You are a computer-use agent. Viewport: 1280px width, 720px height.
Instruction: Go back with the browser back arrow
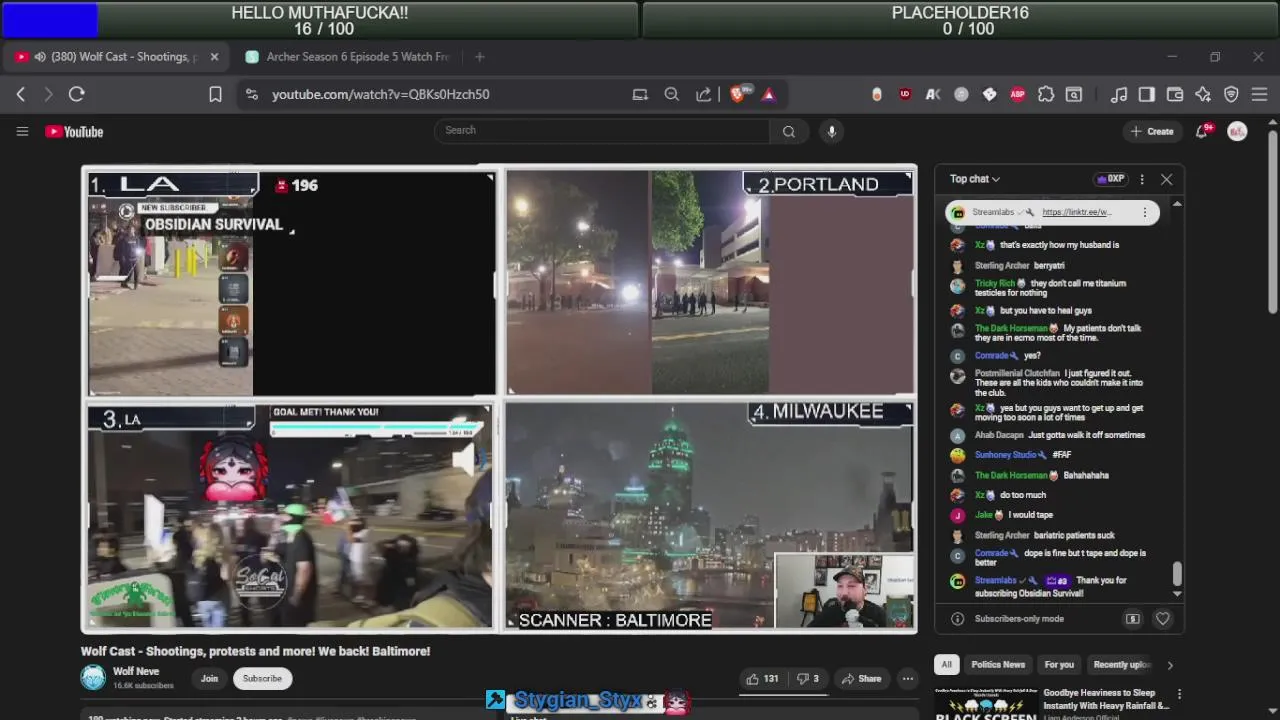coord(21,94)
